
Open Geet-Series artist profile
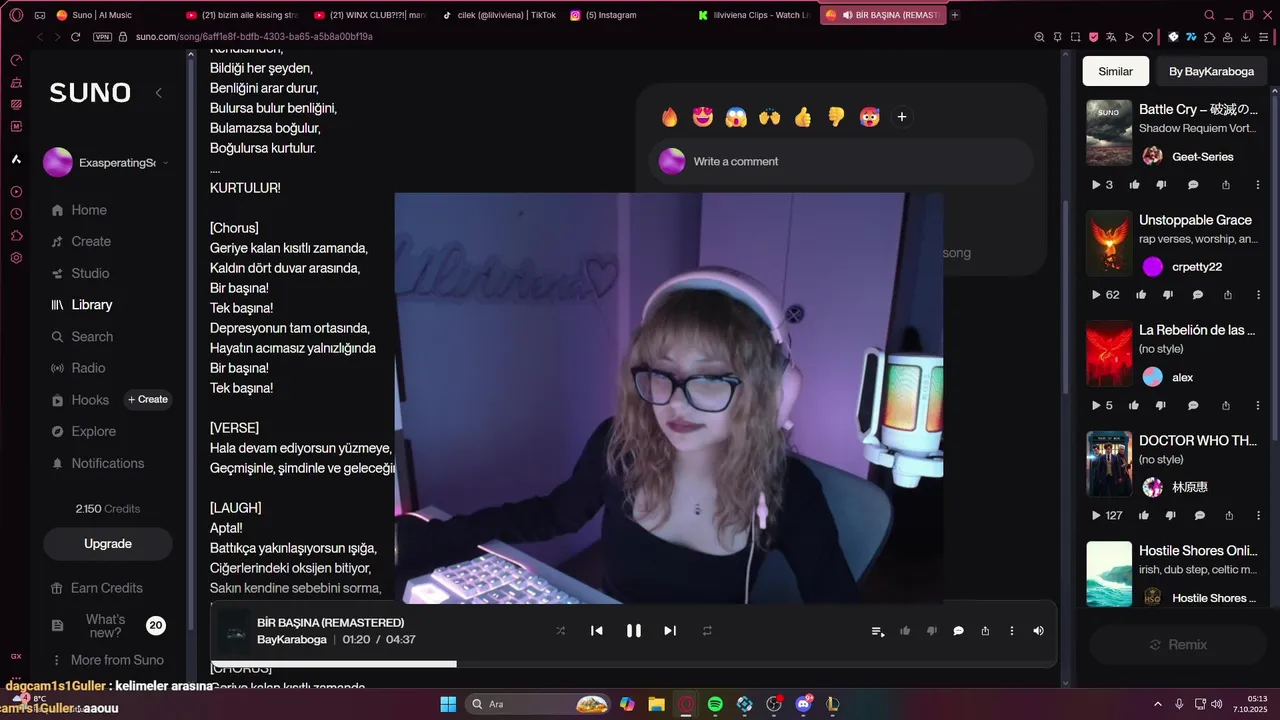point(1203,157)
